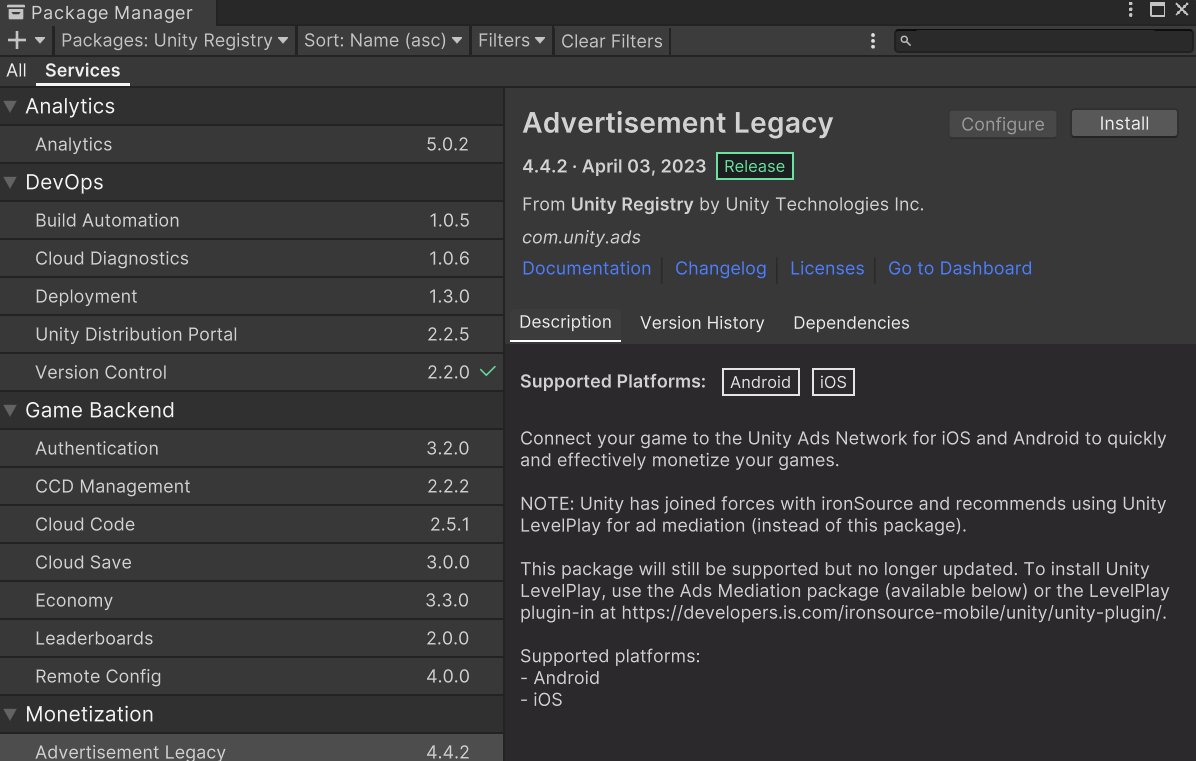Collapse the DevOps category
Viewport: 1196px width, 761px height.
[x=11, y=182]
